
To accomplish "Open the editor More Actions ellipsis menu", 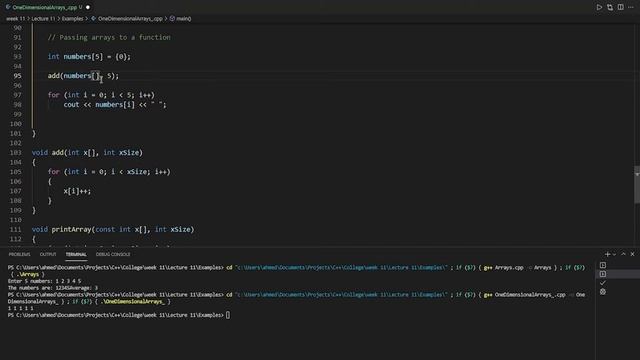I will point(631,7).
